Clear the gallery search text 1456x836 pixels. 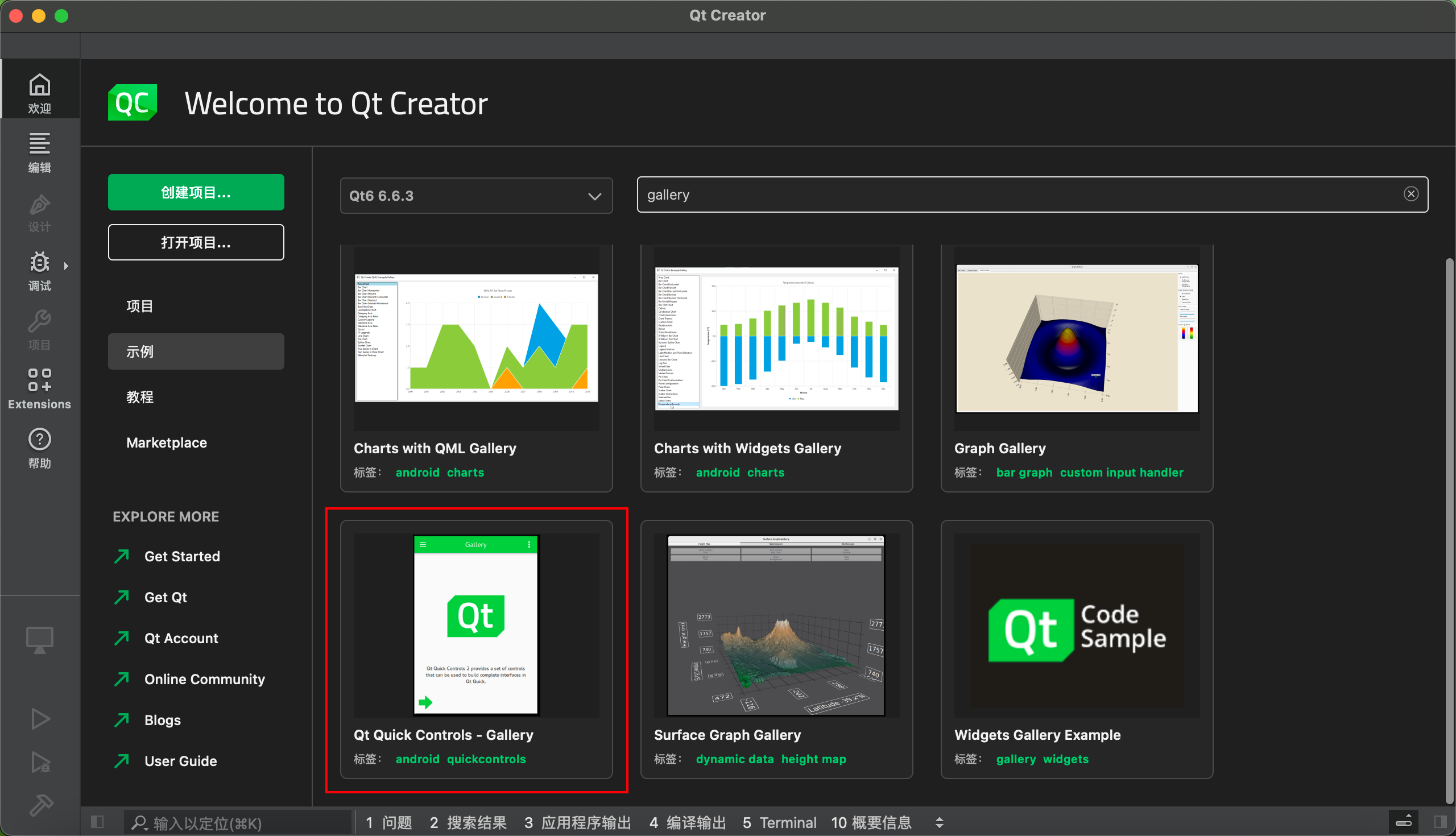click(x=1410, y=194)
